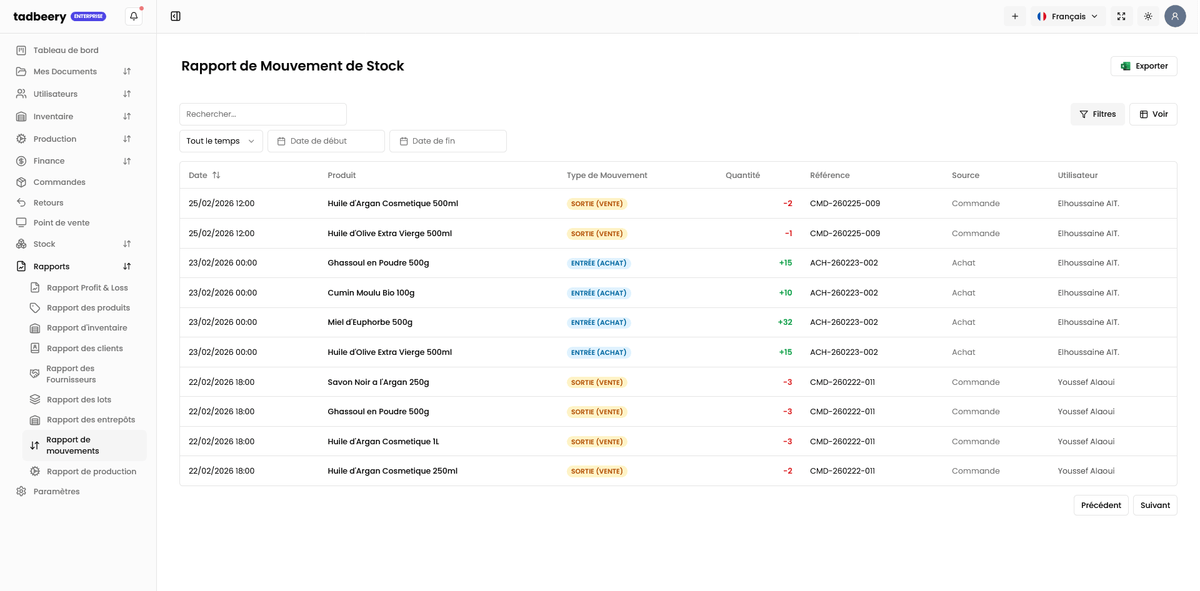
Task: Toggle the light/dark theme
Action: [1148, 16]
